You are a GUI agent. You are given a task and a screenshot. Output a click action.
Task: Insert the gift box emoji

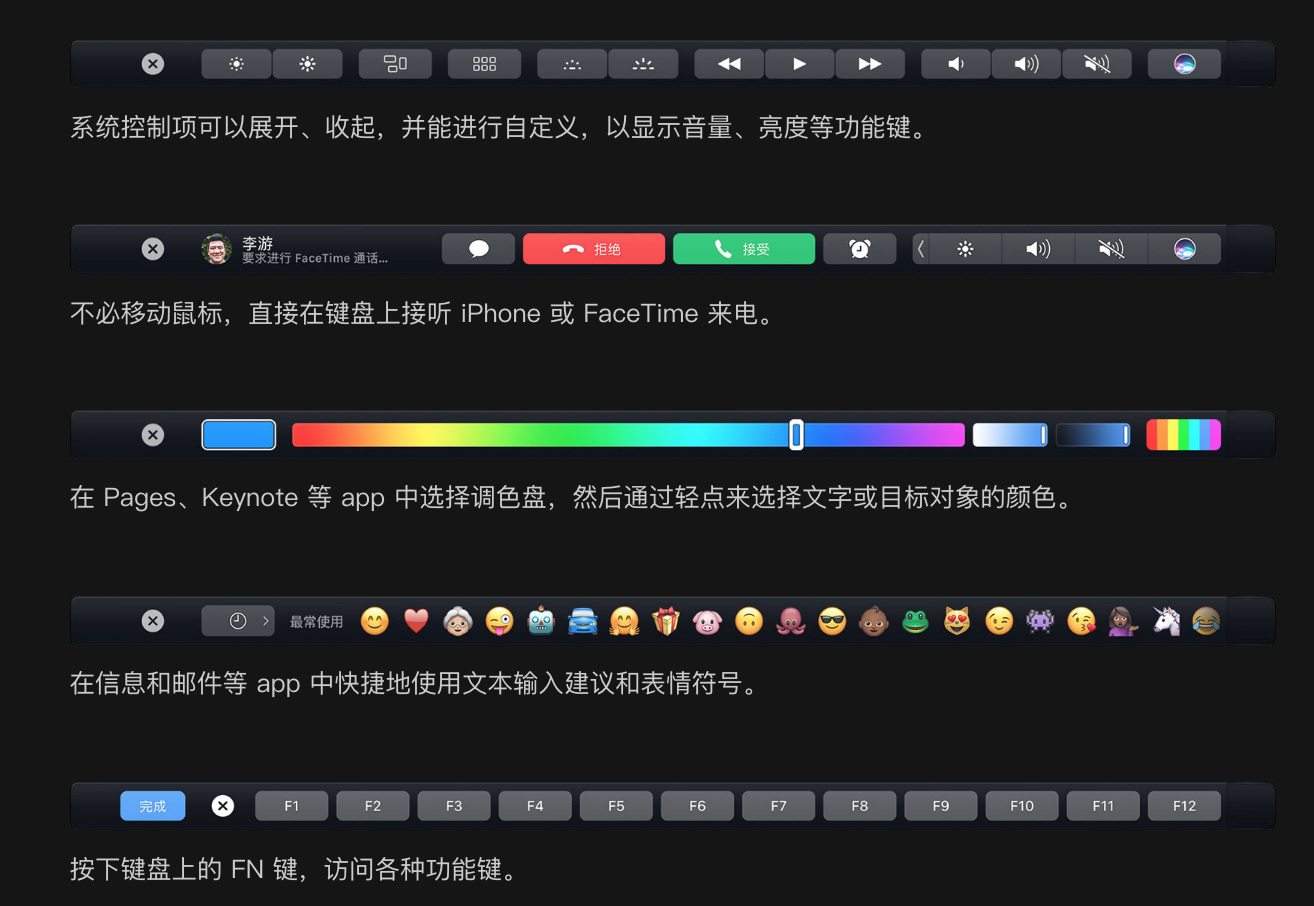tap(666, 621)
